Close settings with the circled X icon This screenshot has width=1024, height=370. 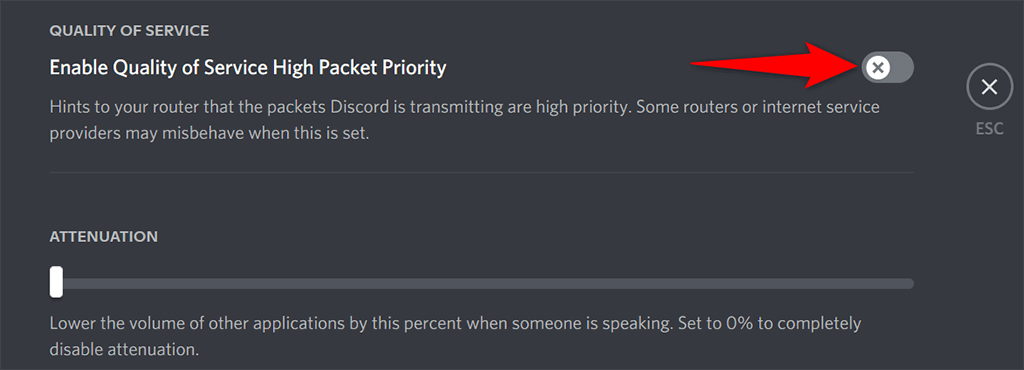989,86
